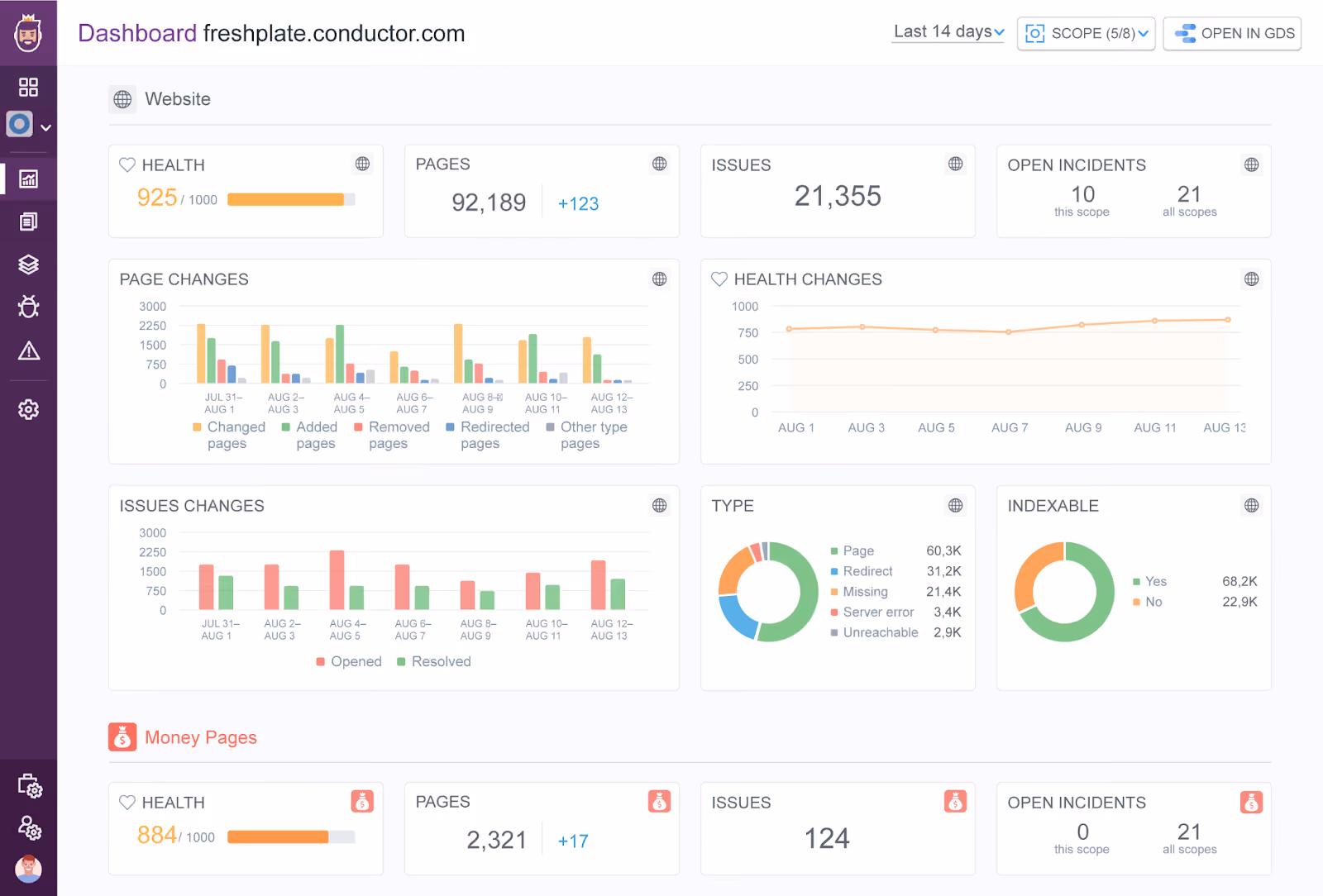Click the Page legend swatch in Type chart
Screen dimensions: 1323x896
[x=834, y=551]
